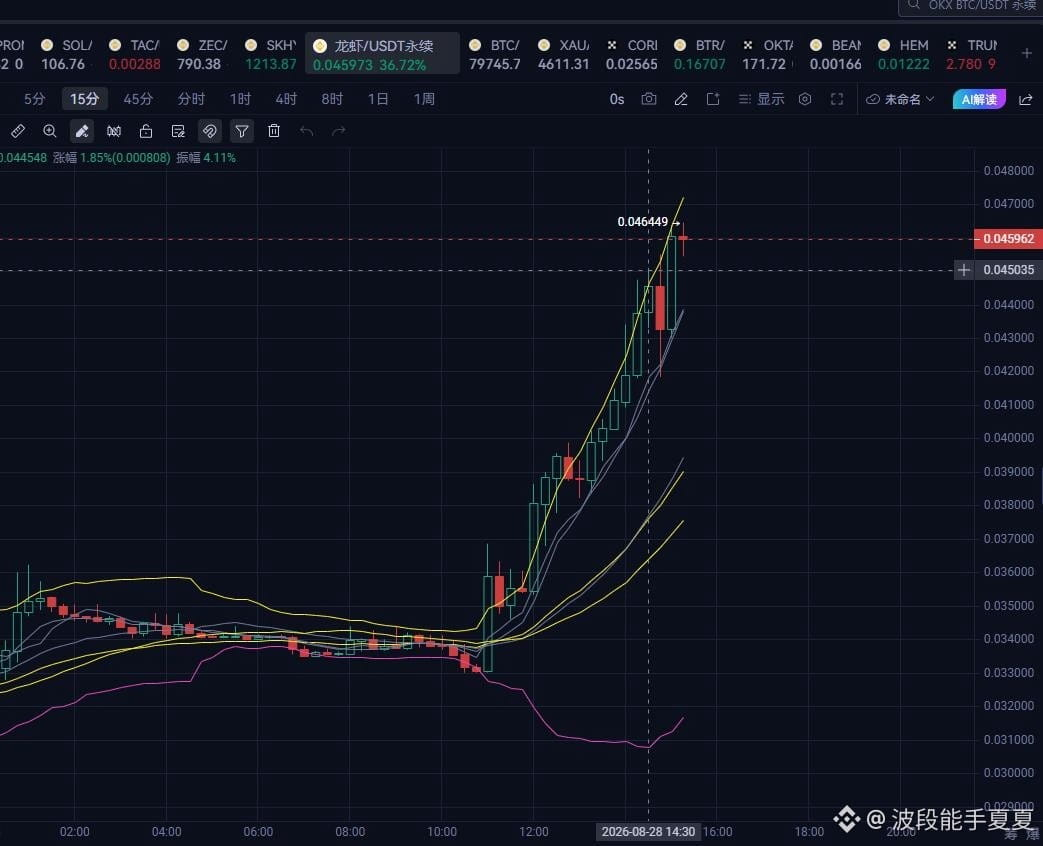Screen dimensions: 1043x846
Task: Select the ruler measure tool
Action: (18, 131)
